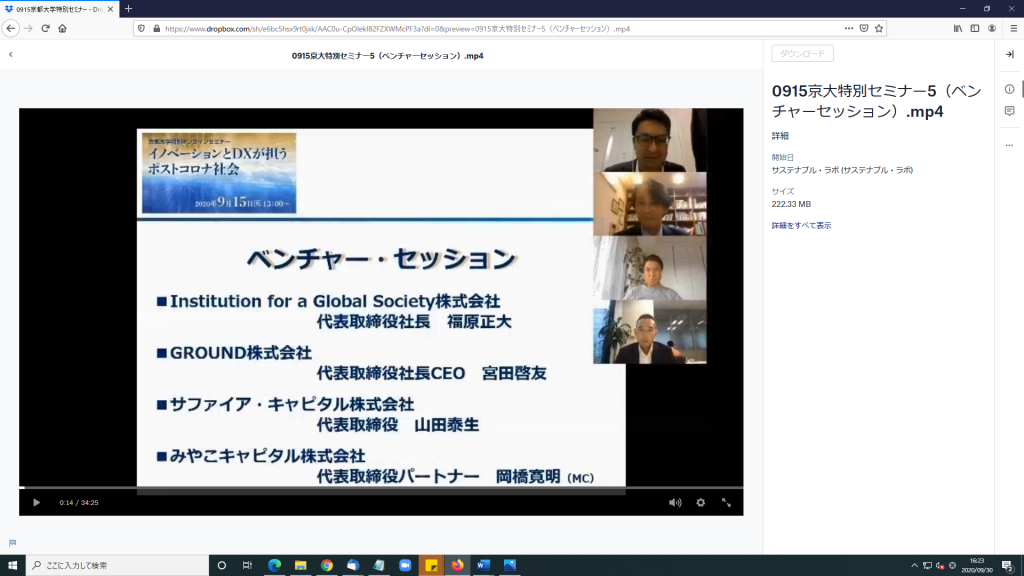Open taskbar volume control

(940, 566)
